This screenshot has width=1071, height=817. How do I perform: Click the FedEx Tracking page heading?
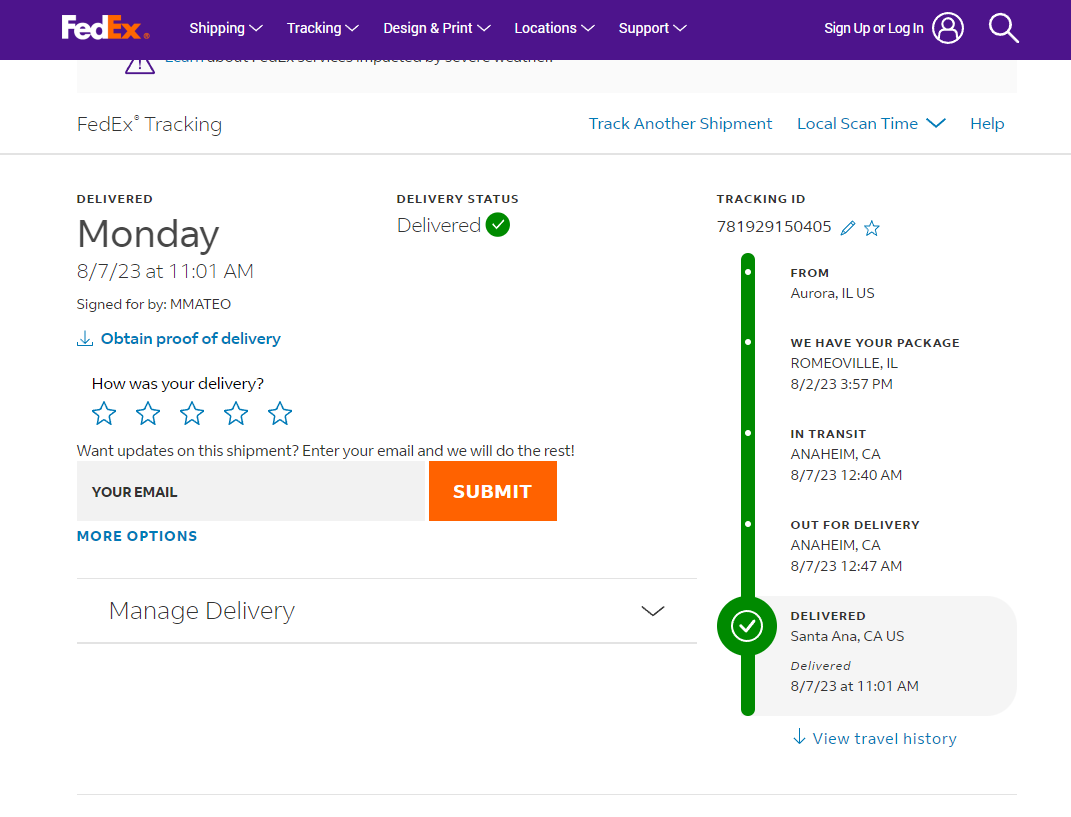[149, 124]
